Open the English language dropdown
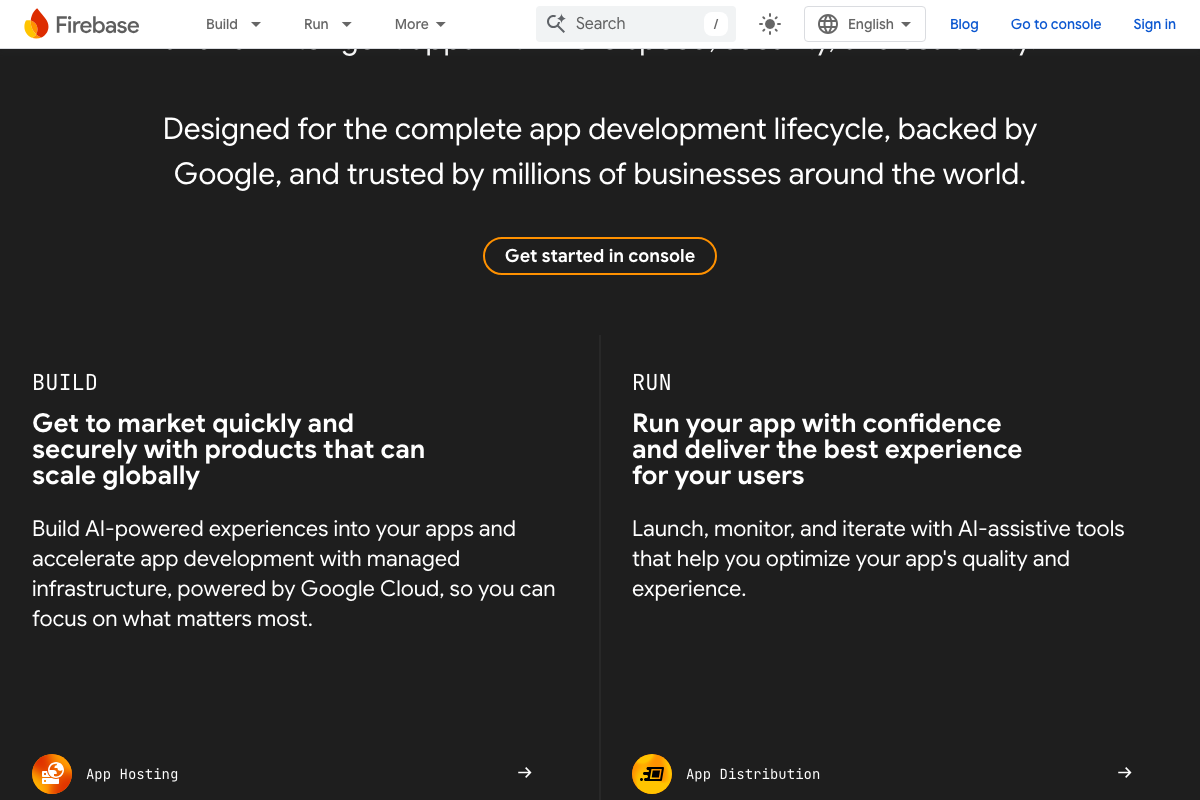The image size is (1200, 800). click(865, 24)
